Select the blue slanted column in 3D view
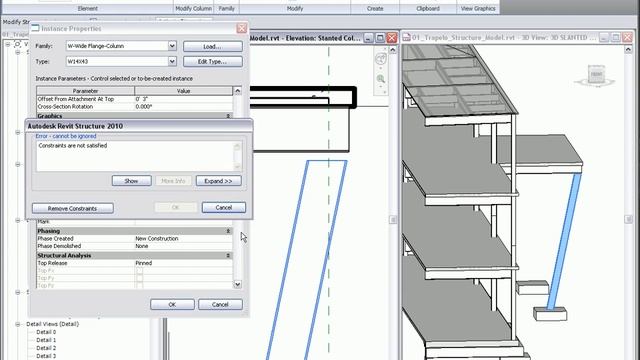This screenshot has width=640, height=360. pos(564,241)
